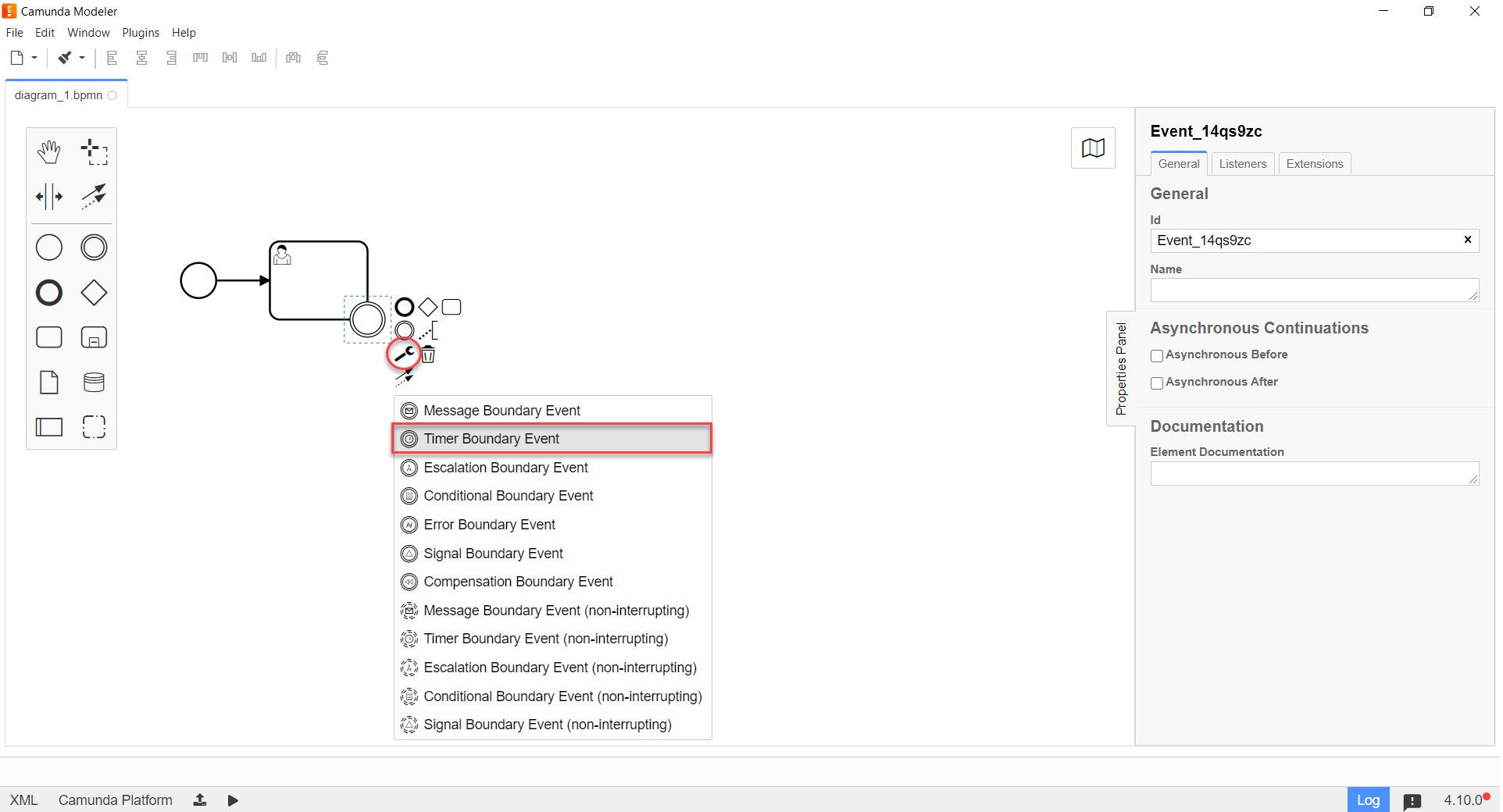Open the Plugins menu
The width and height of the screenshot is (1503, 812).
coord(141,33)
